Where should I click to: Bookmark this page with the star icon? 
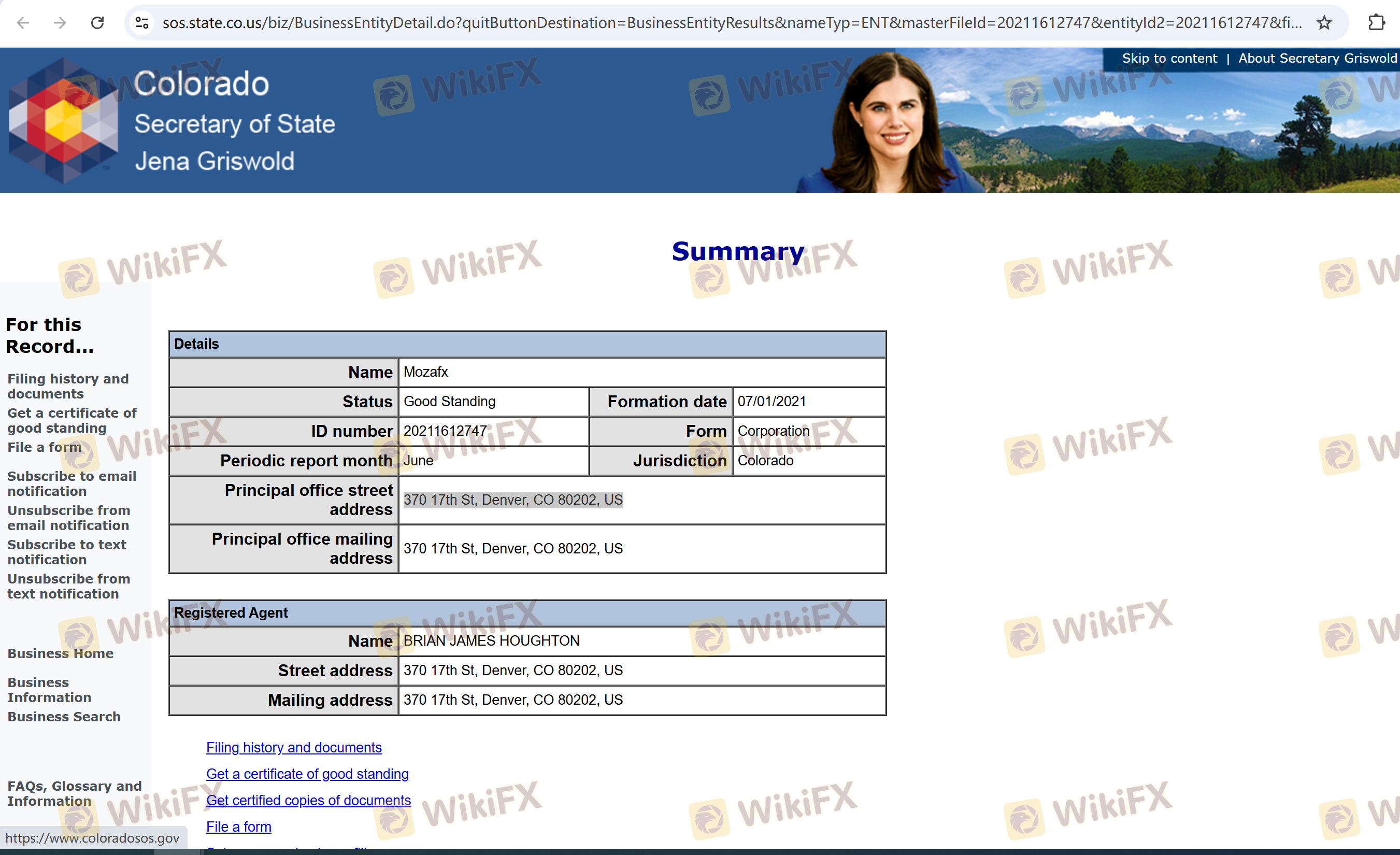[x=1324, y=23]
